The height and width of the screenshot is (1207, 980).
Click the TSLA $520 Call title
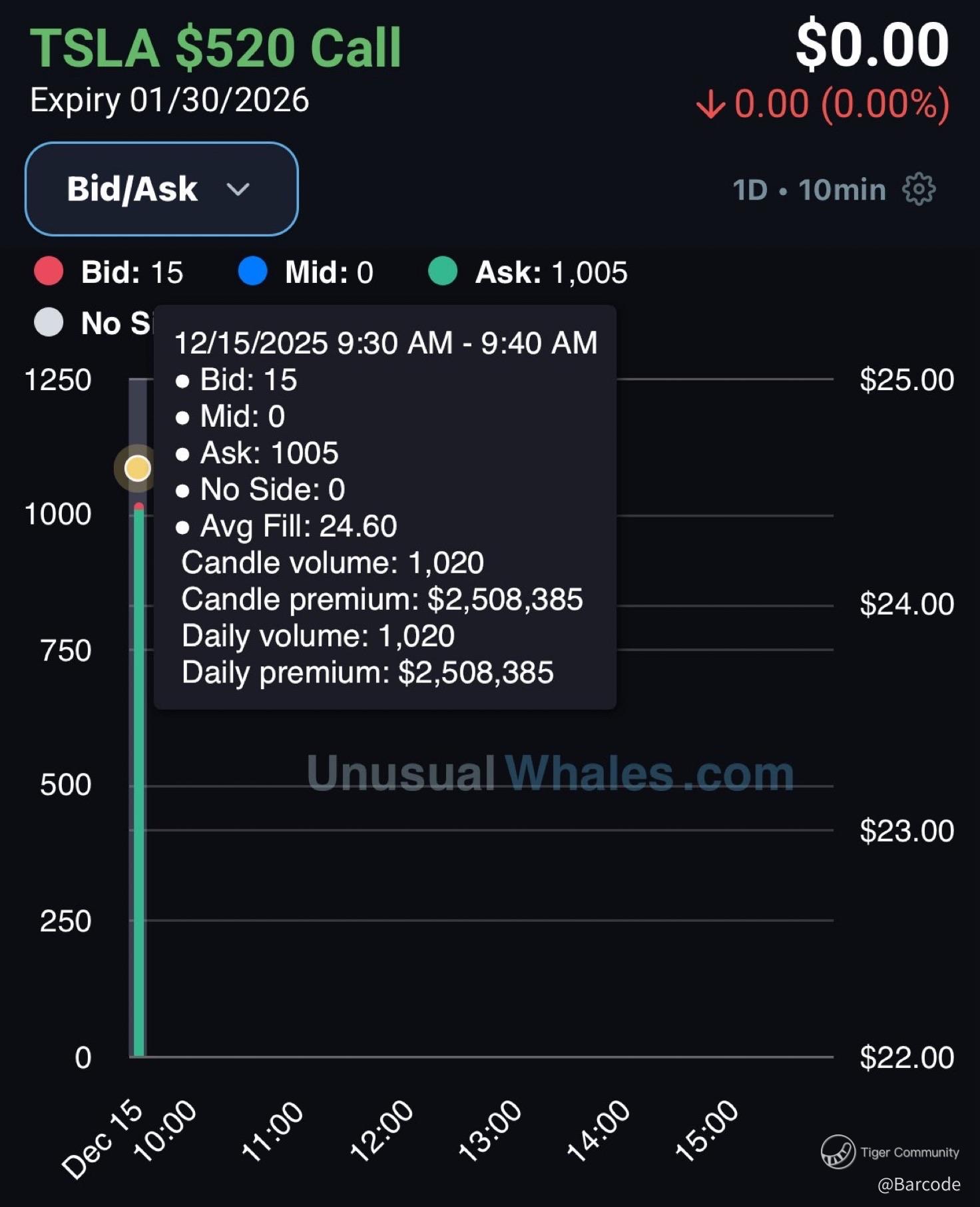tap(216, 48)
